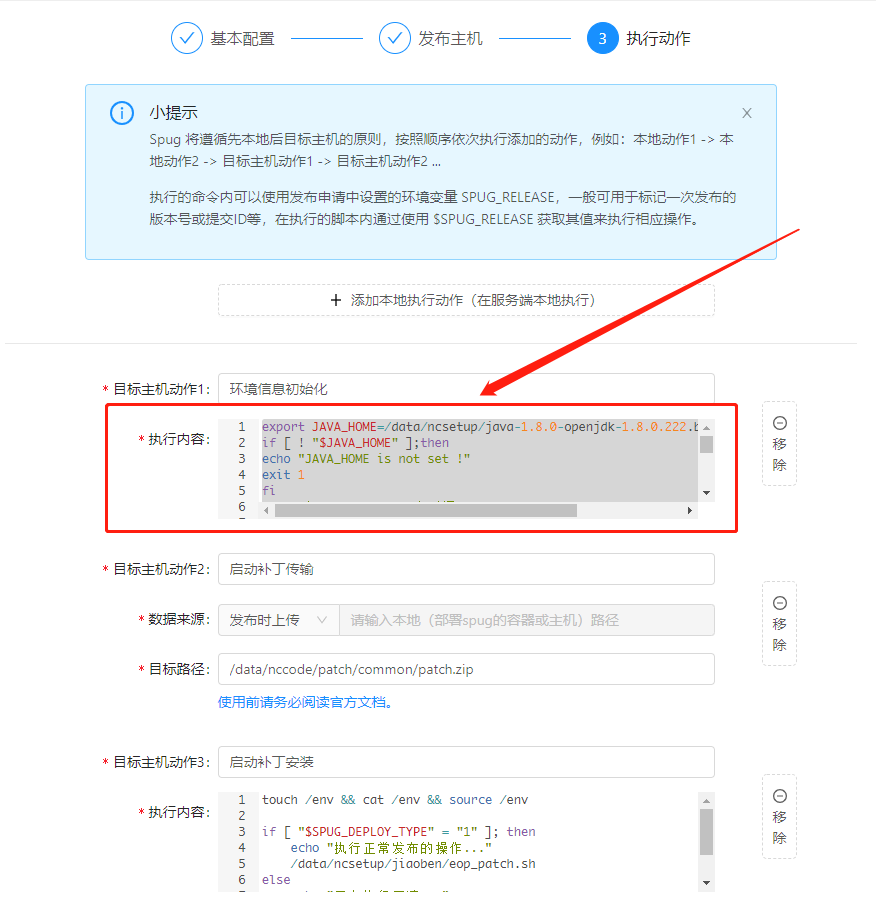
Task: Open the 发布时上传 data source dropdown
Action: pyautogui.click(x=277, y=620)
